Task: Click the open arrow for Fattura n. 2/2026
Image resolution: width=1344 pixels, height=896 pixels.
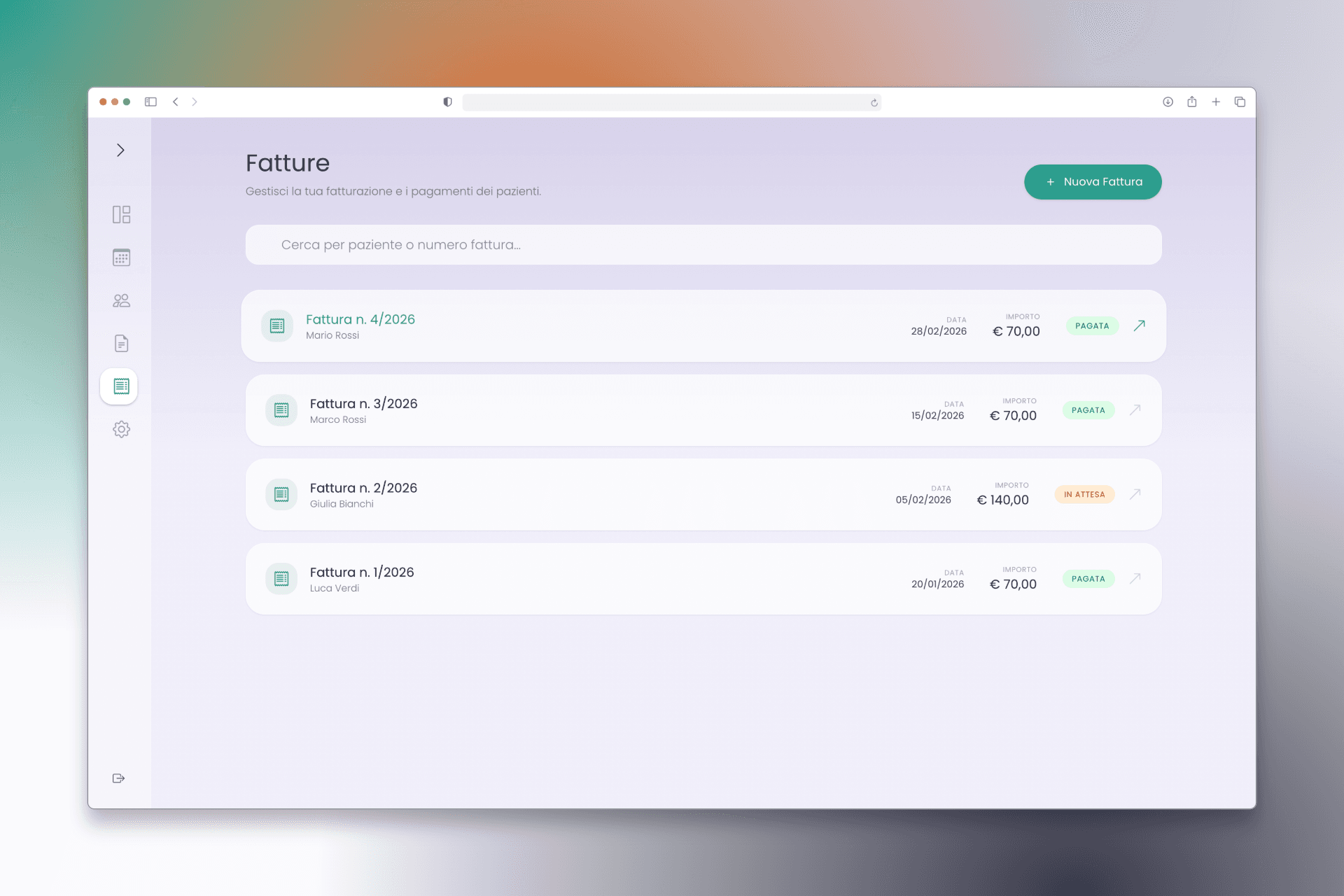Action: (x=1135, y=494)
